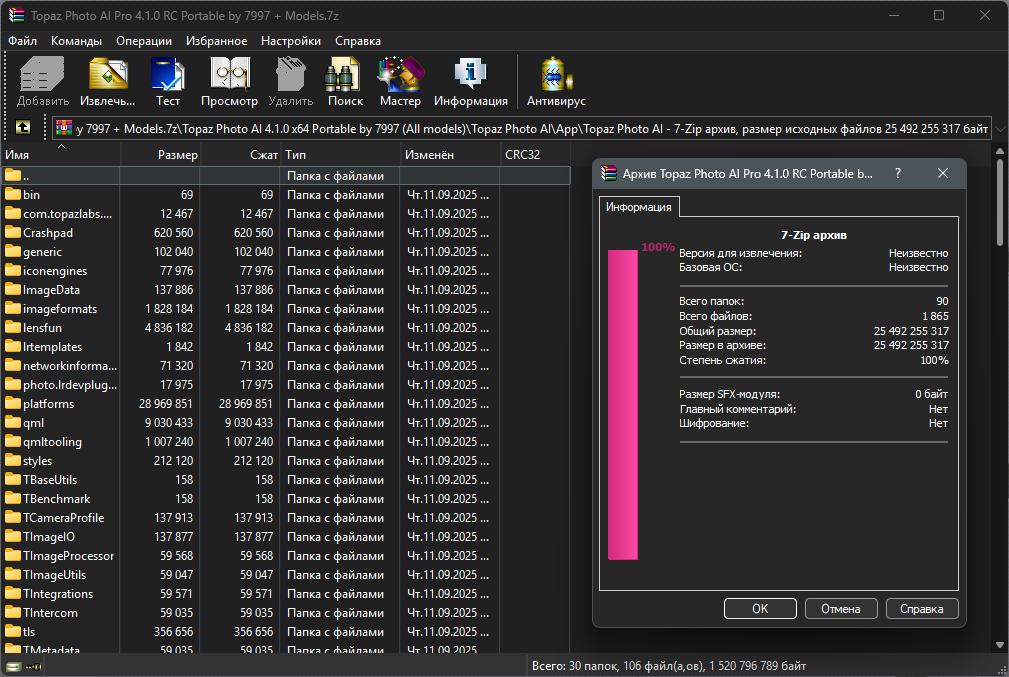Click the styles folder icon
Viewport: 1009px width, 677px height.
point(13,460)
